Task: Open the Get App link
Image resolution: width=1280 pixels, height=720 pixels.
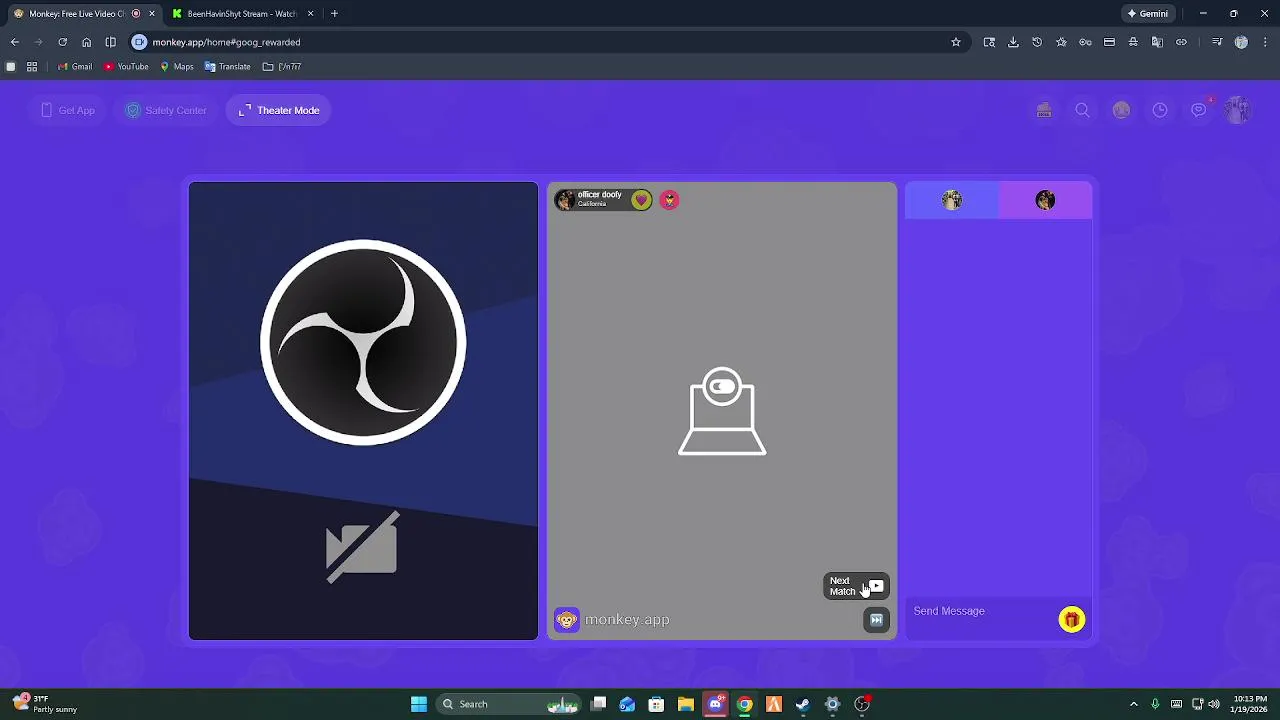Action: [x=68, y=110]
